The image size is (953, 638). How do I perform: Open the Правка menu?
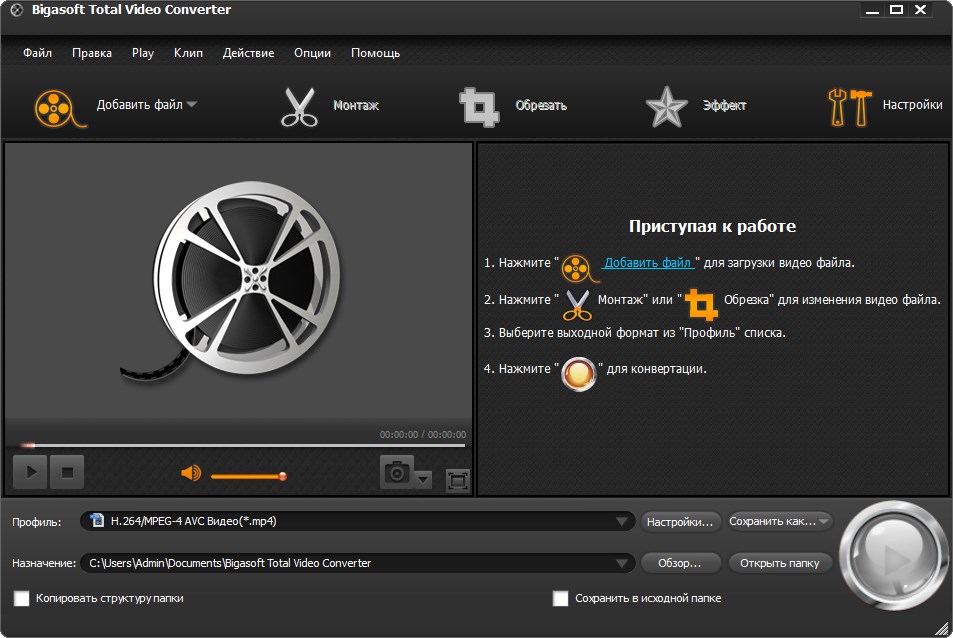[92, 53]
